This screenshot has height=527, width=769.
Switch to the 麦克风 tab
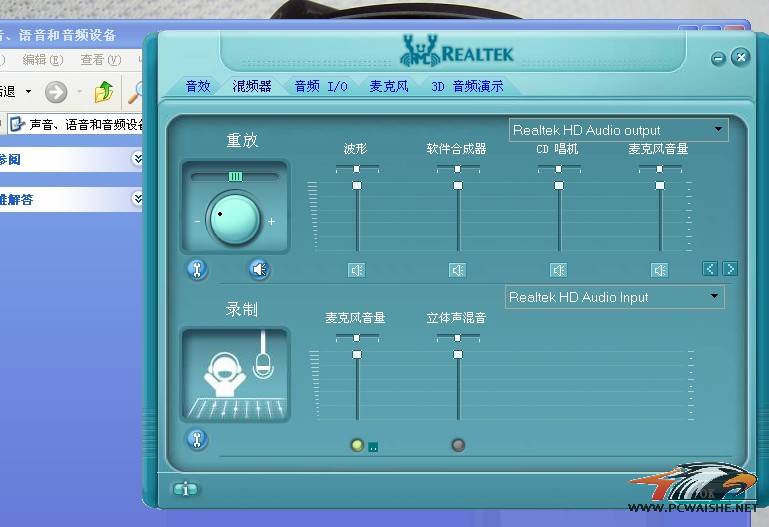click(389, 86)
